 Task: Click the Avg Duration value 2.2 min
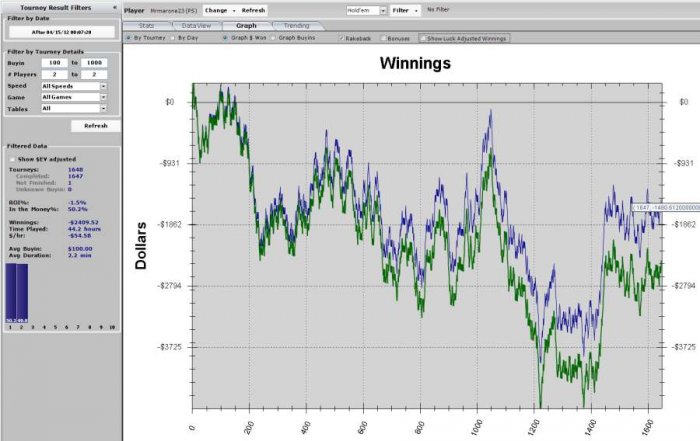coord(79,255)
